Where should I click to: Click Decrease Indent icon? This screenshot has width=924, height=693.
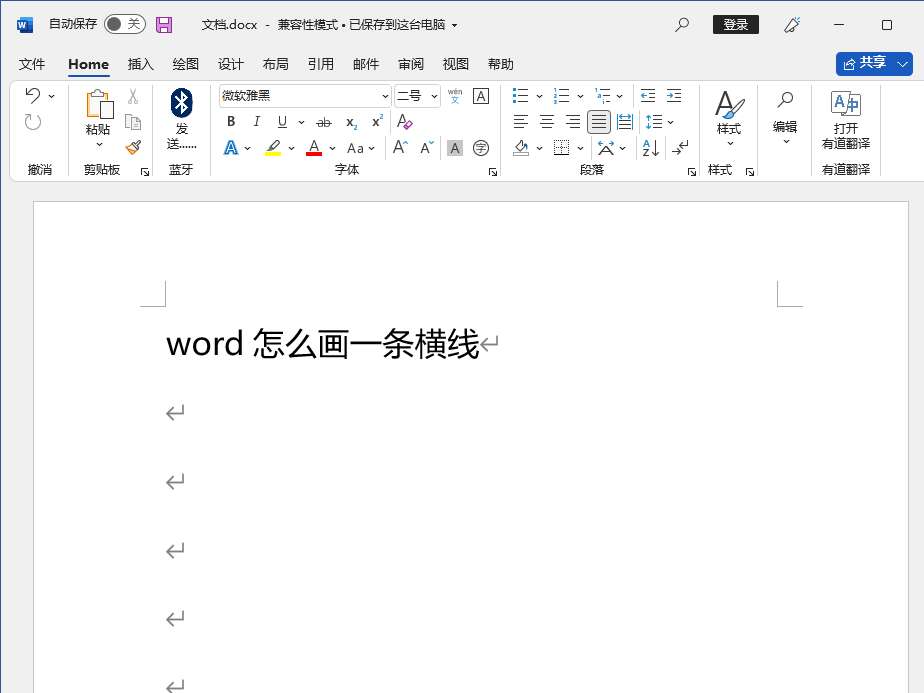tap(648, 95)
